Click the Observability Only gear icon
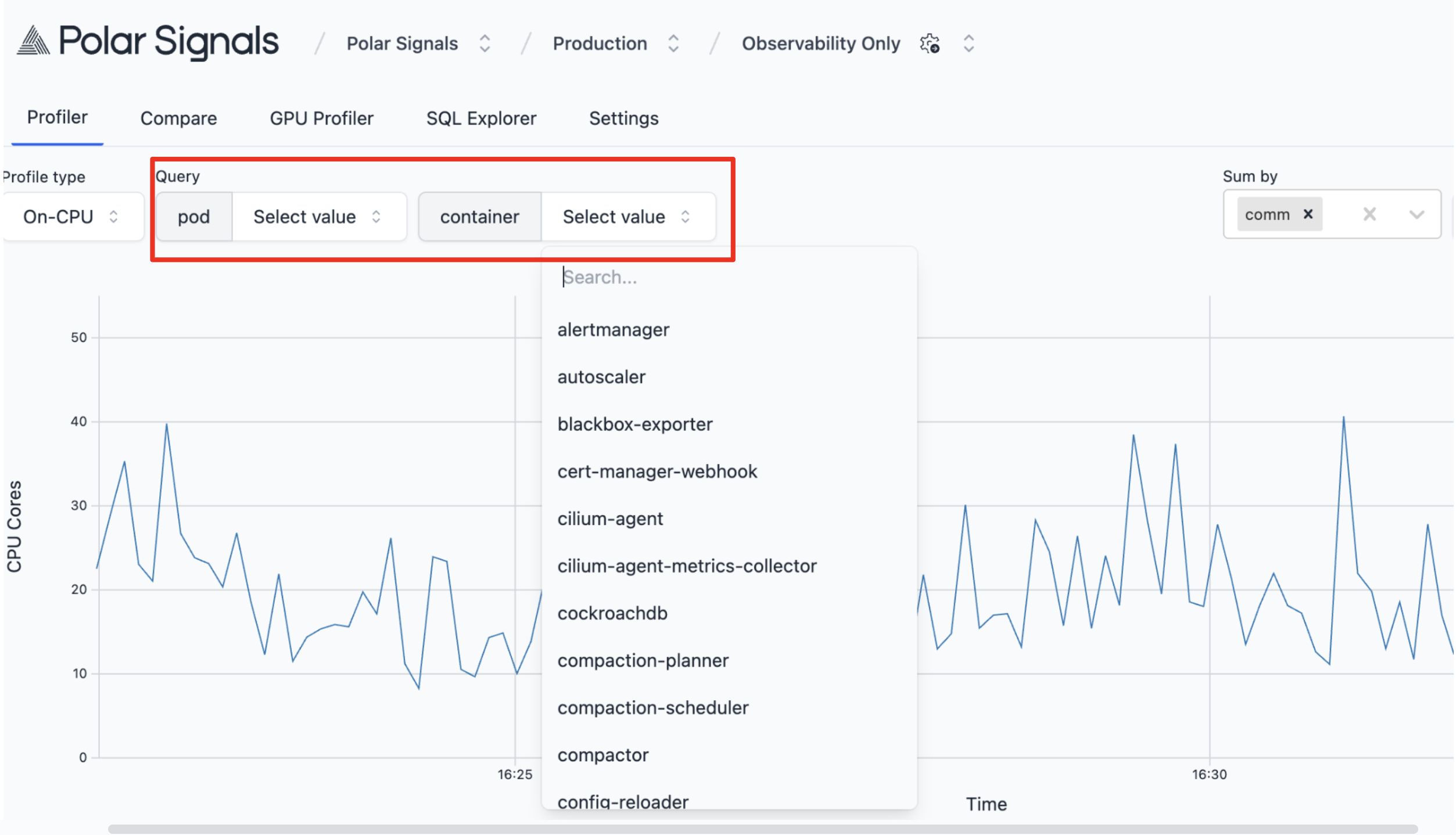The image size is (1456, 835). point(930,44)
